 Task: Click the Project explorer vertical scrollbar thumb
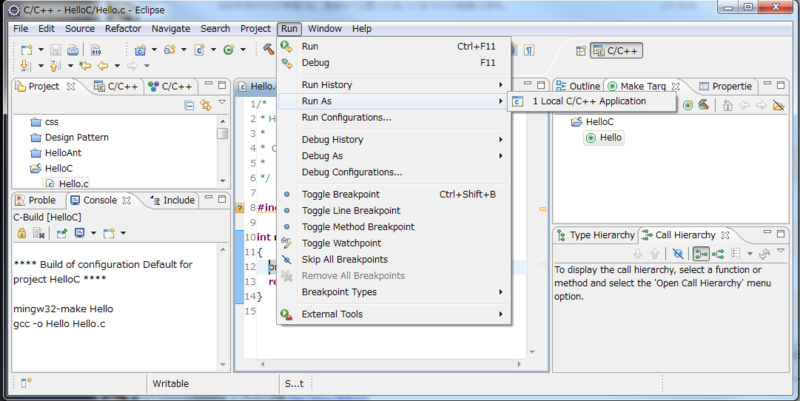(222, 134)
